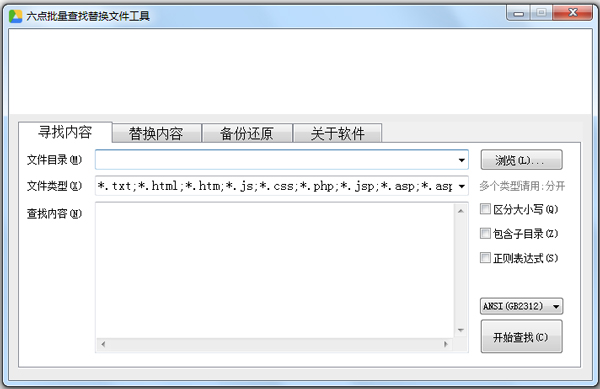The width and height of the screenshot is (600, 389).
Task: Click the horizontal scrollbar right arrow
Action: tap(446, 344)
